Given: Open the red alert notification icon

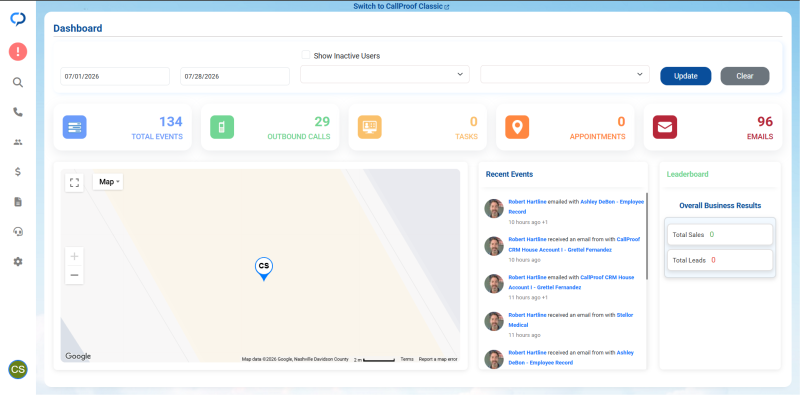Looking at the screenshot, I should point(18,52).
